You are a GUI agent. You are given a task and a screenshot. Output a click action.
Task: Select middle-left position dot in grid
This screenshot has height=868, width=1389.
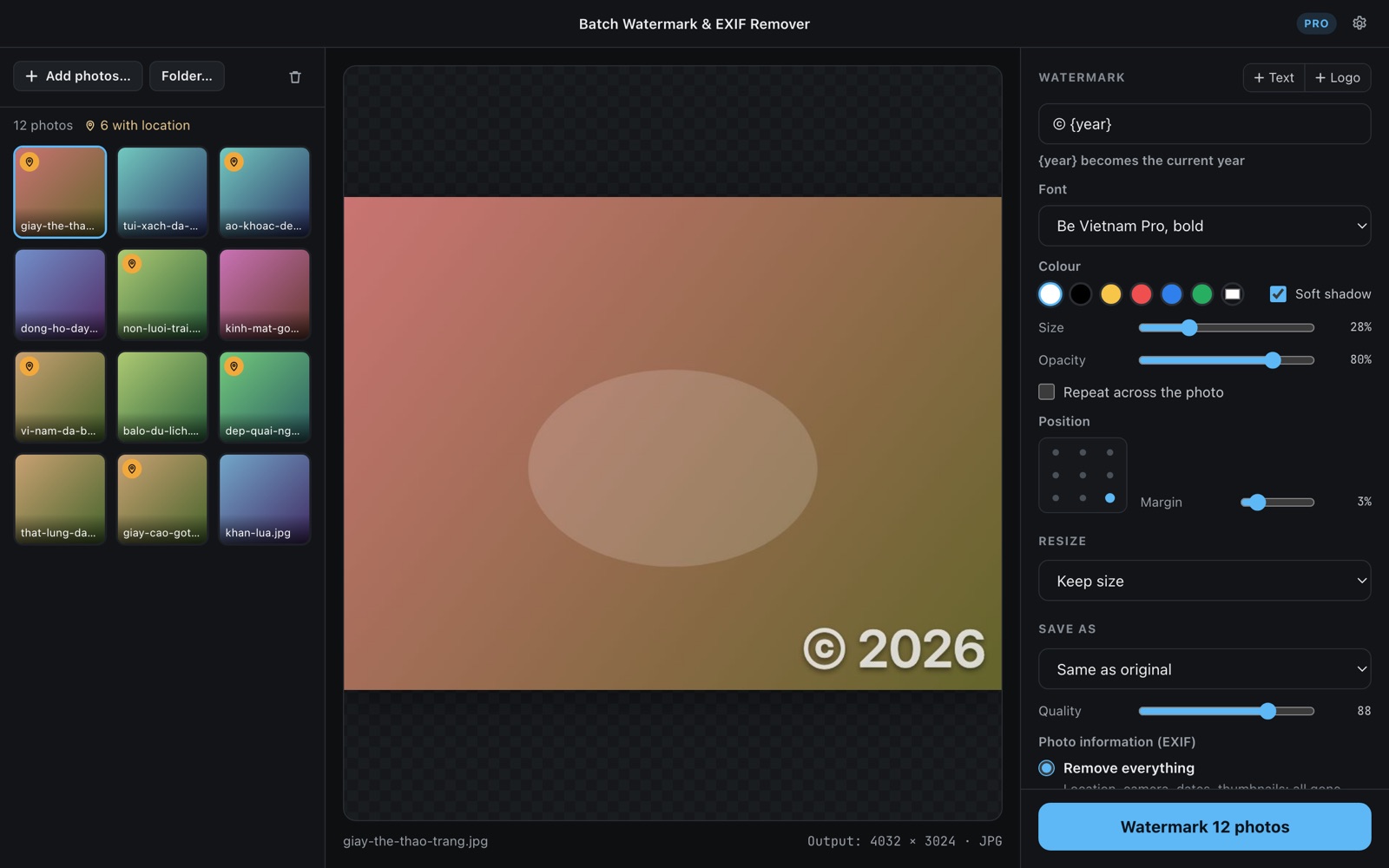(x=1056, y=475)
